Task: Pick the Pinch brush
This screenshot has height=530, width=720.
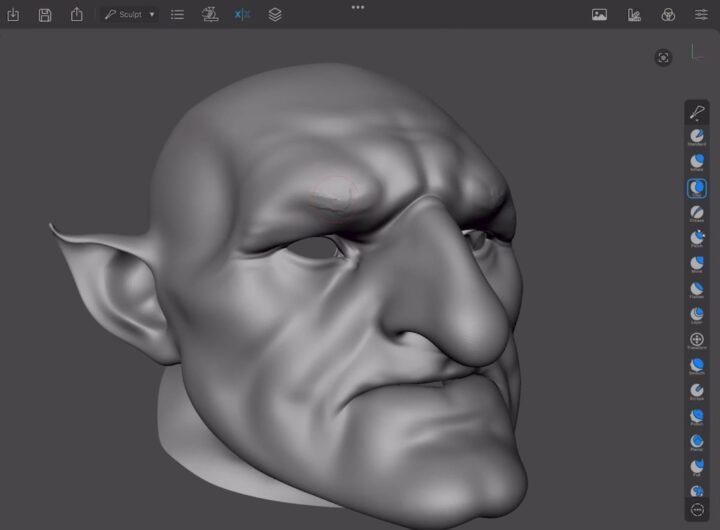Action: 697,238
